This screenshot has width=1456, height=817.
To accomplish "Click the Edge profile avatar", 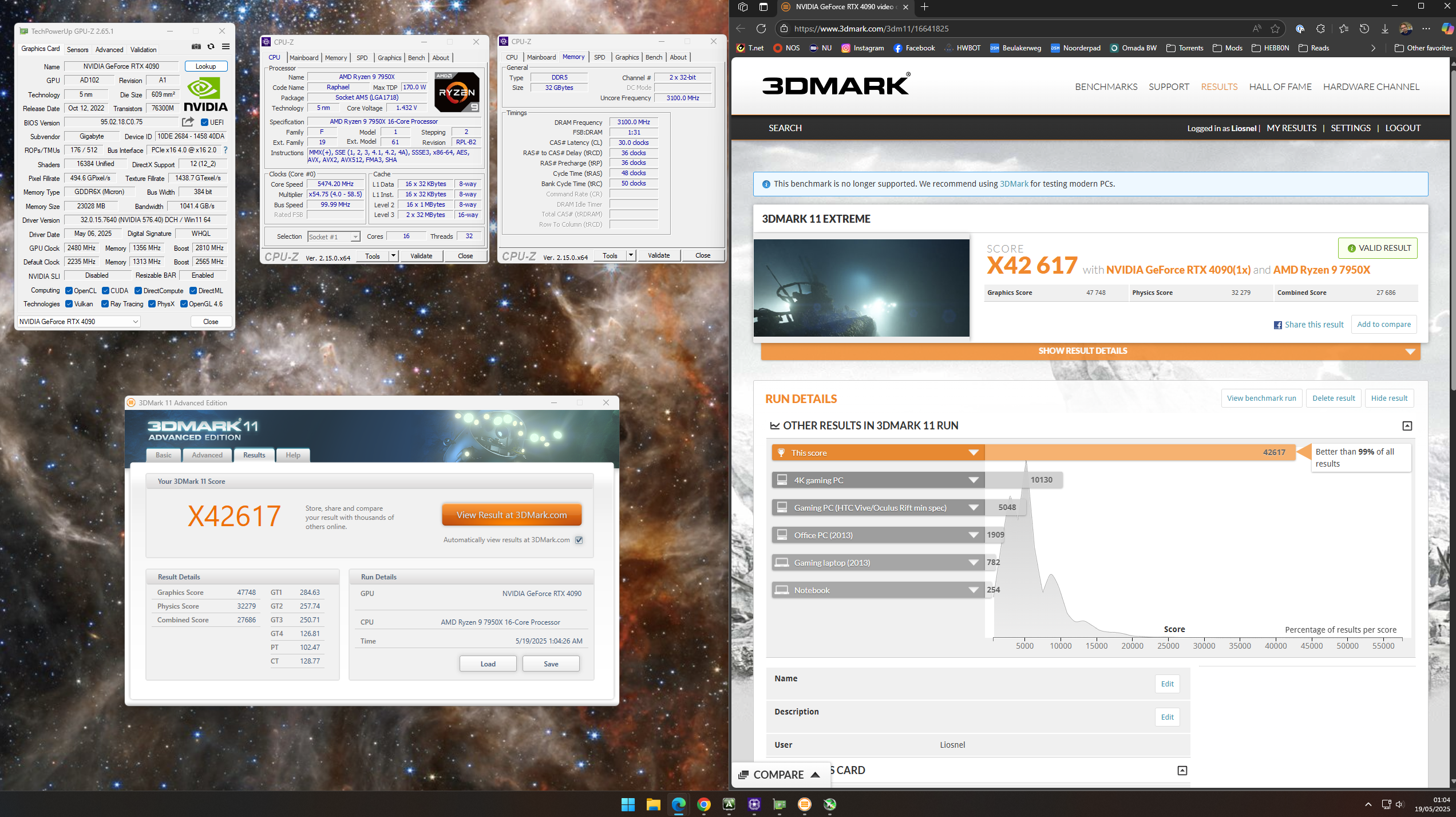I will tap(1406, 29).
